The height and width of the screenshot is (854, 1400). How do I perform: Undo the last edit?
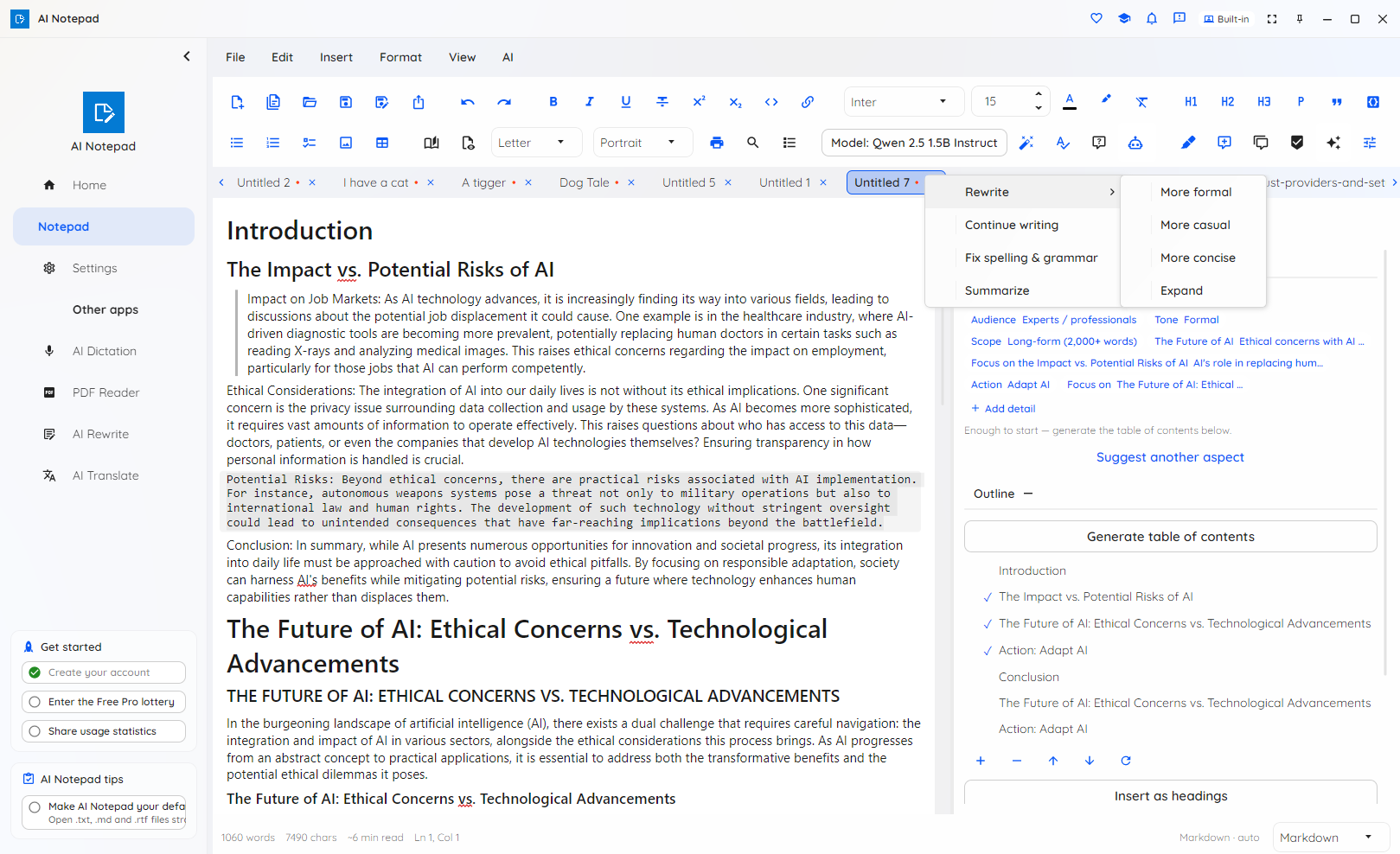point(468,102)
